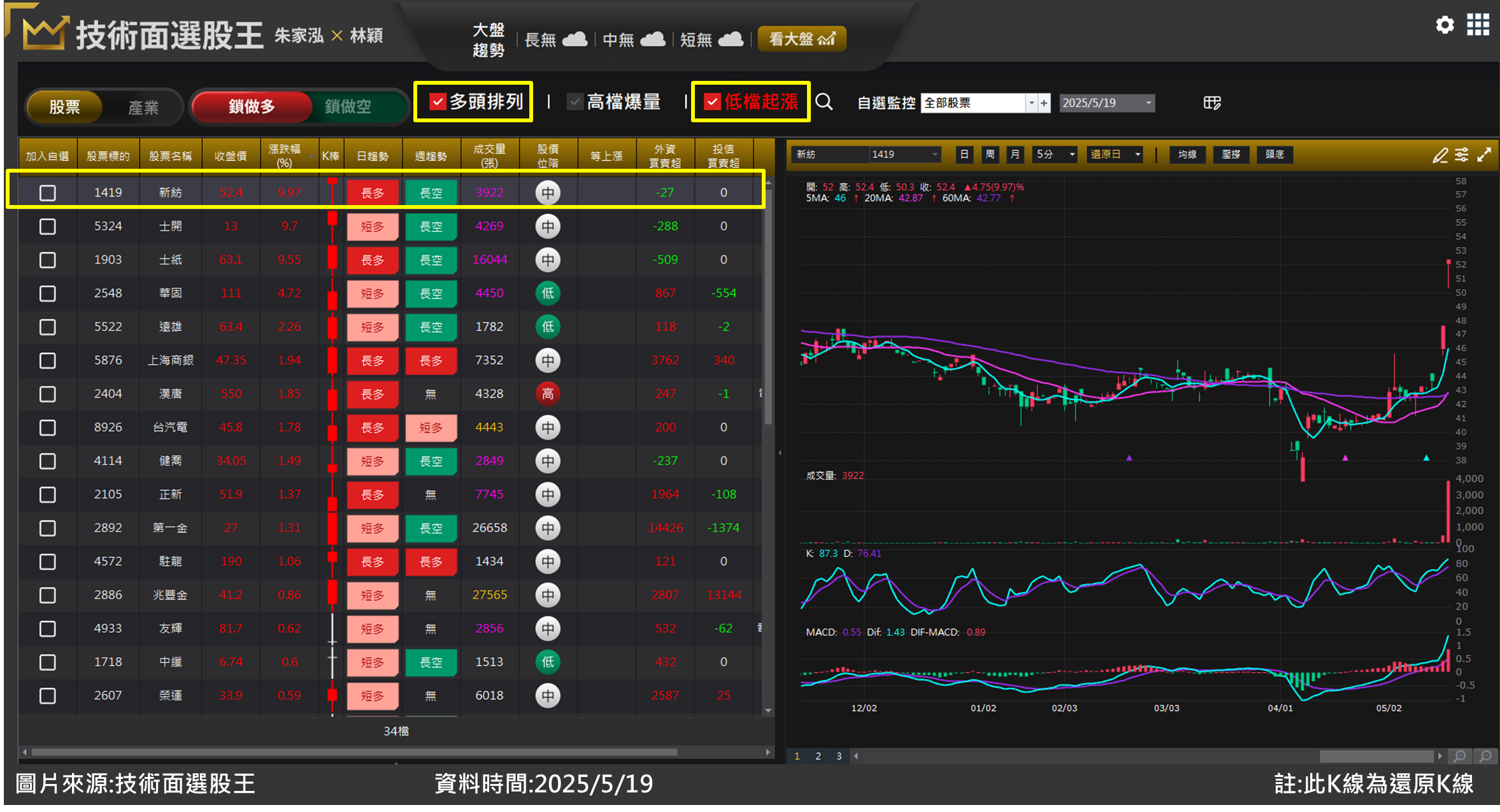Screen dimensions: 1500x812
Task: Click chart left scroll arrow near page numbers
Action: point(856,756)
